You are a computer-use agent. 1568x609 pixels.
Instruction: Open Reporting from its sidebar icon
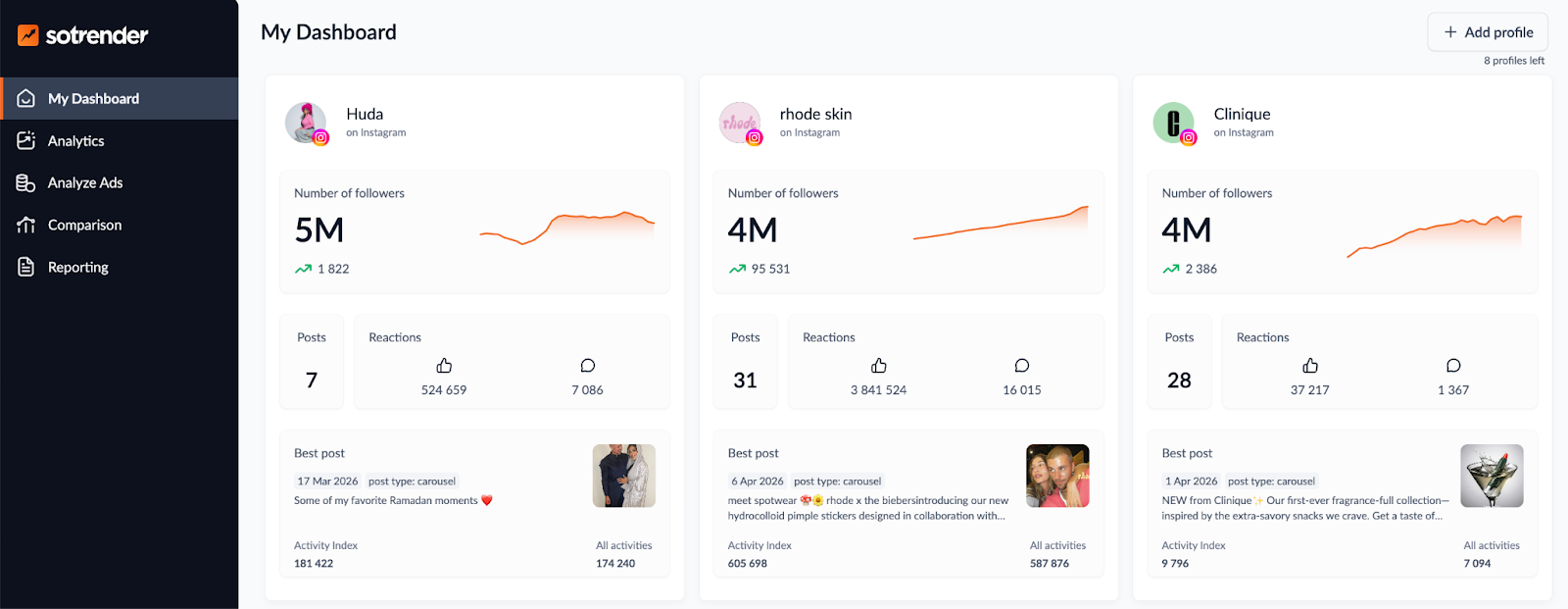tap(24, 266)
